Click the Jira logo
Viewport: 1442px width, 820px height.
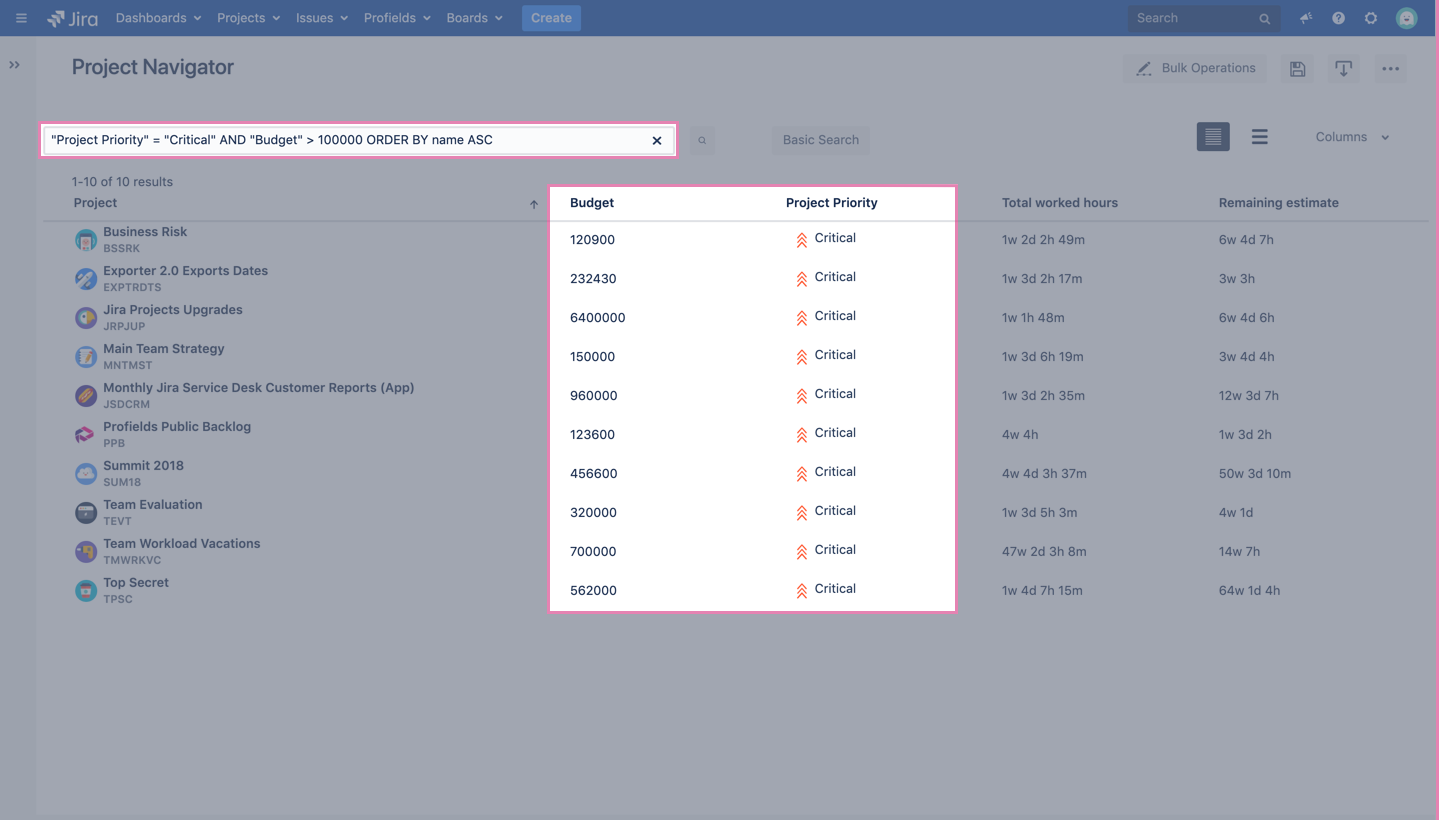click(x=71, y=17)
